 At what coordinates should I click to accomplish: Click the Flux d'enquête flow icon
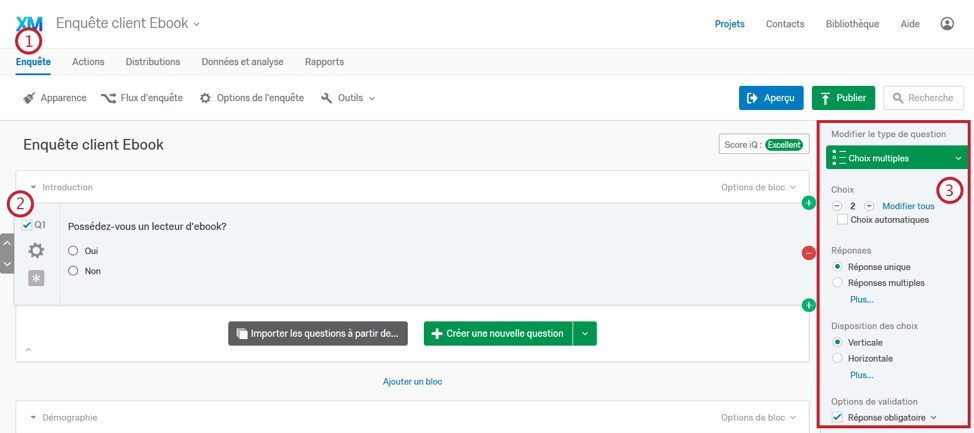click(x=109, y=98)
